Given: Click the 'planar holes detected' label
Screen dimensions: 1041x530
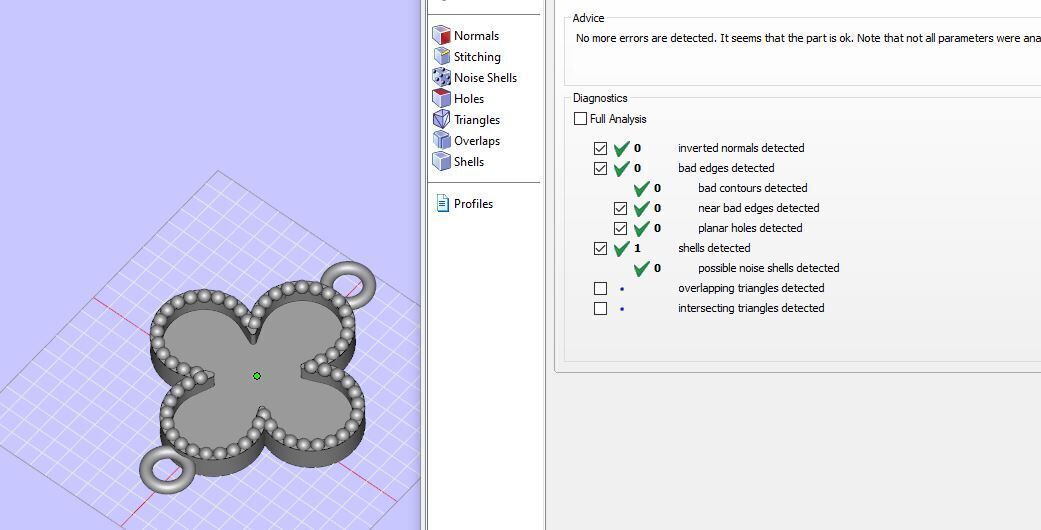Looking at the screenshot, I should 750,228.
